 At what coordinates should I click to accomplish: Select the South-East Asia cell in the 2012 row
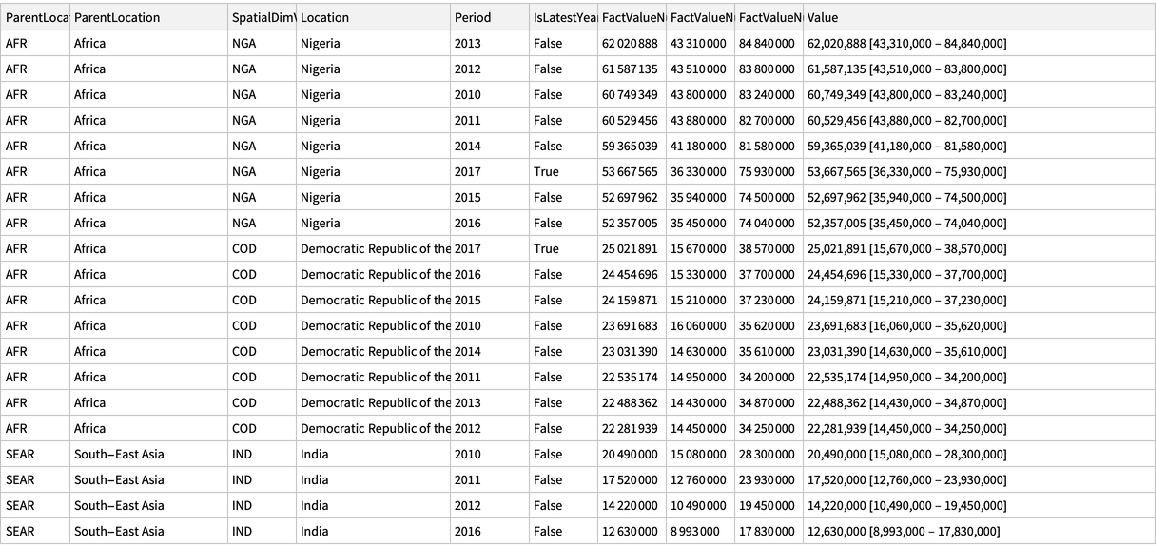coord(119,505)
